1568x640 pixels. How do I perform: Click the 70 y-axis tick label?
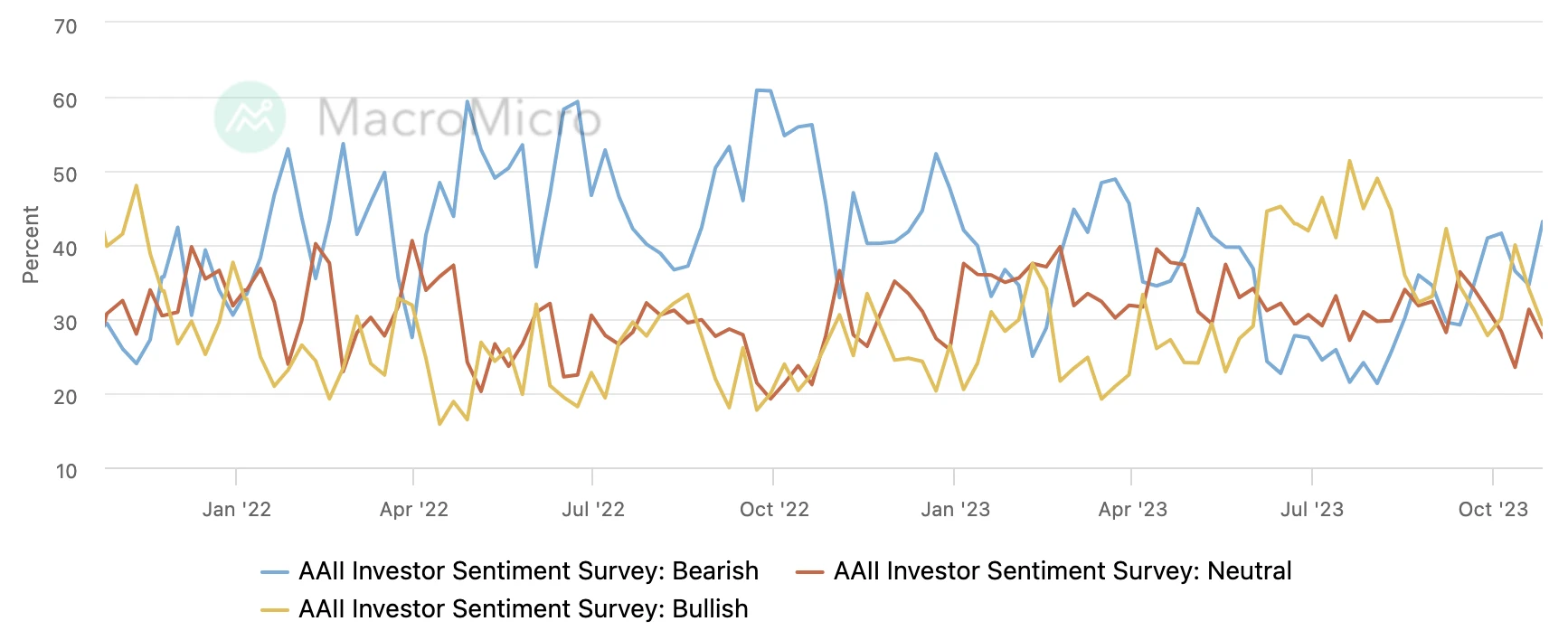(65, 26)
